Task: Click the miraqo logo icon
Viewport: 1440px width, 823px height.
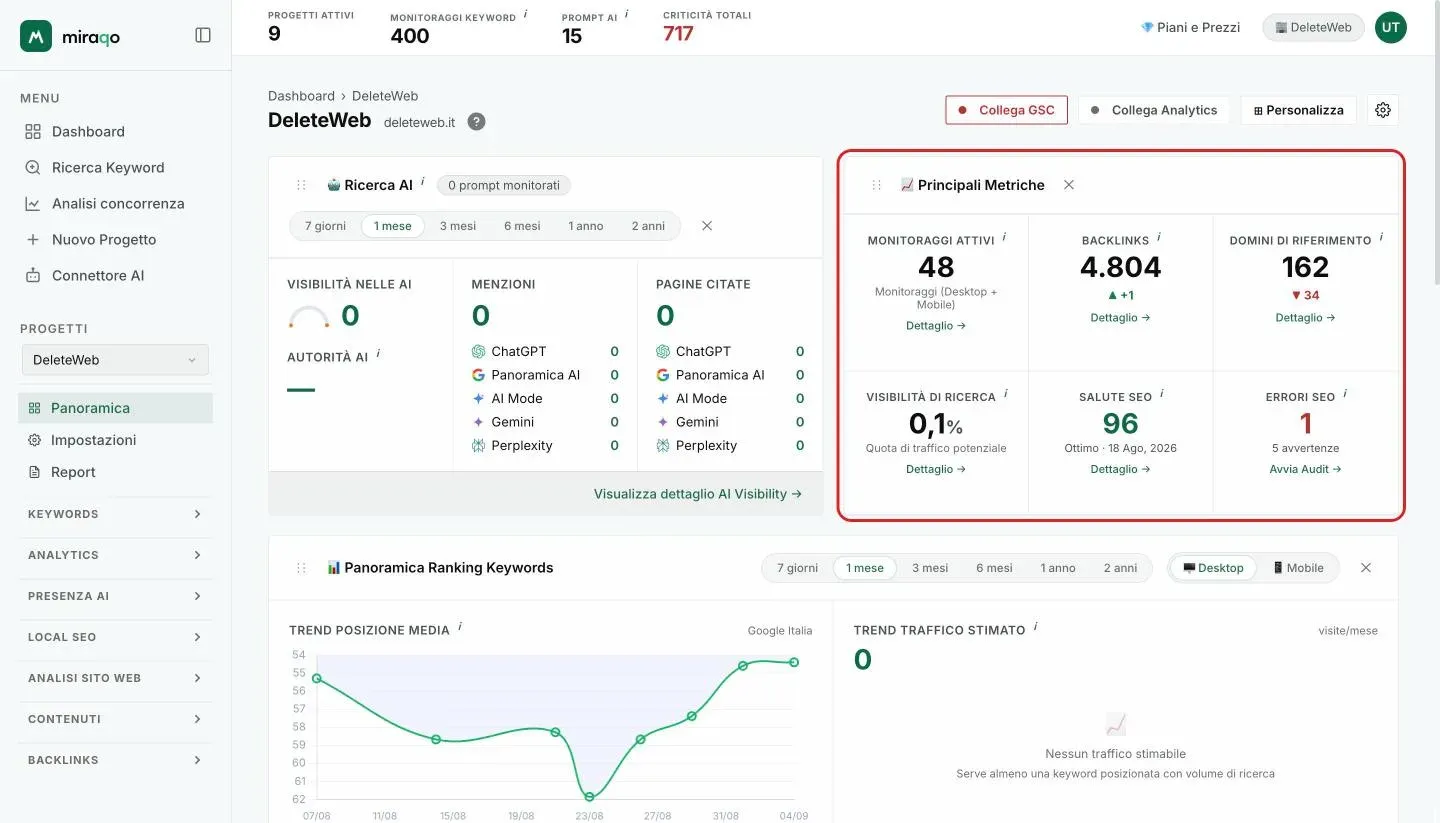Action: coord(36,36)
